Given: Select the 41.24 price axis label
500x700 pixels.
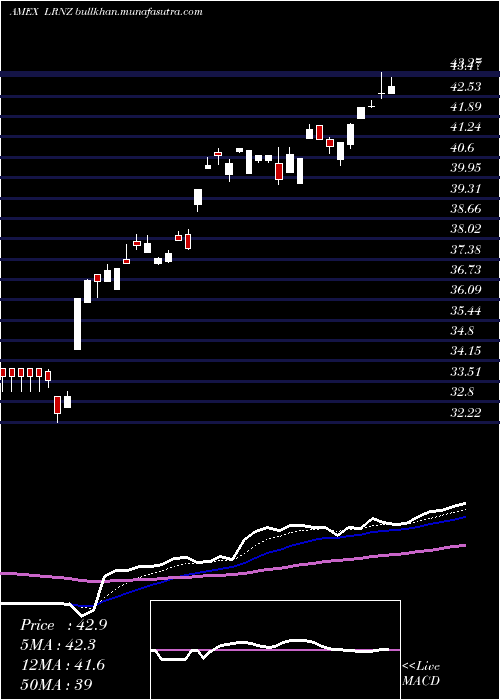Looking at the screenshot, I should (x=466, y=127).
